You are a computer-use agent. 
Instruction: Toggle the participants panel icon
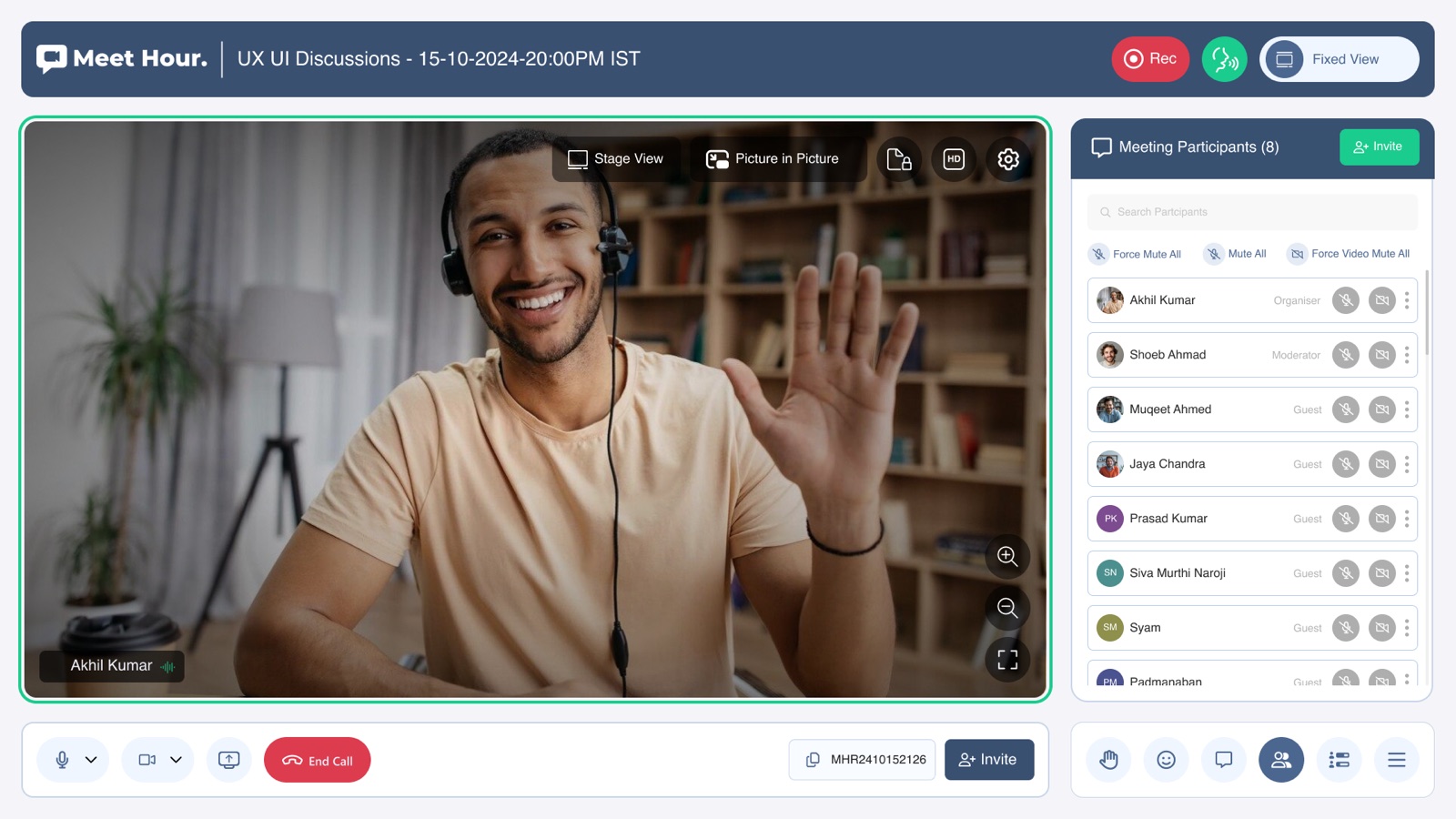pyautogui.click(x=1281, y=760)
